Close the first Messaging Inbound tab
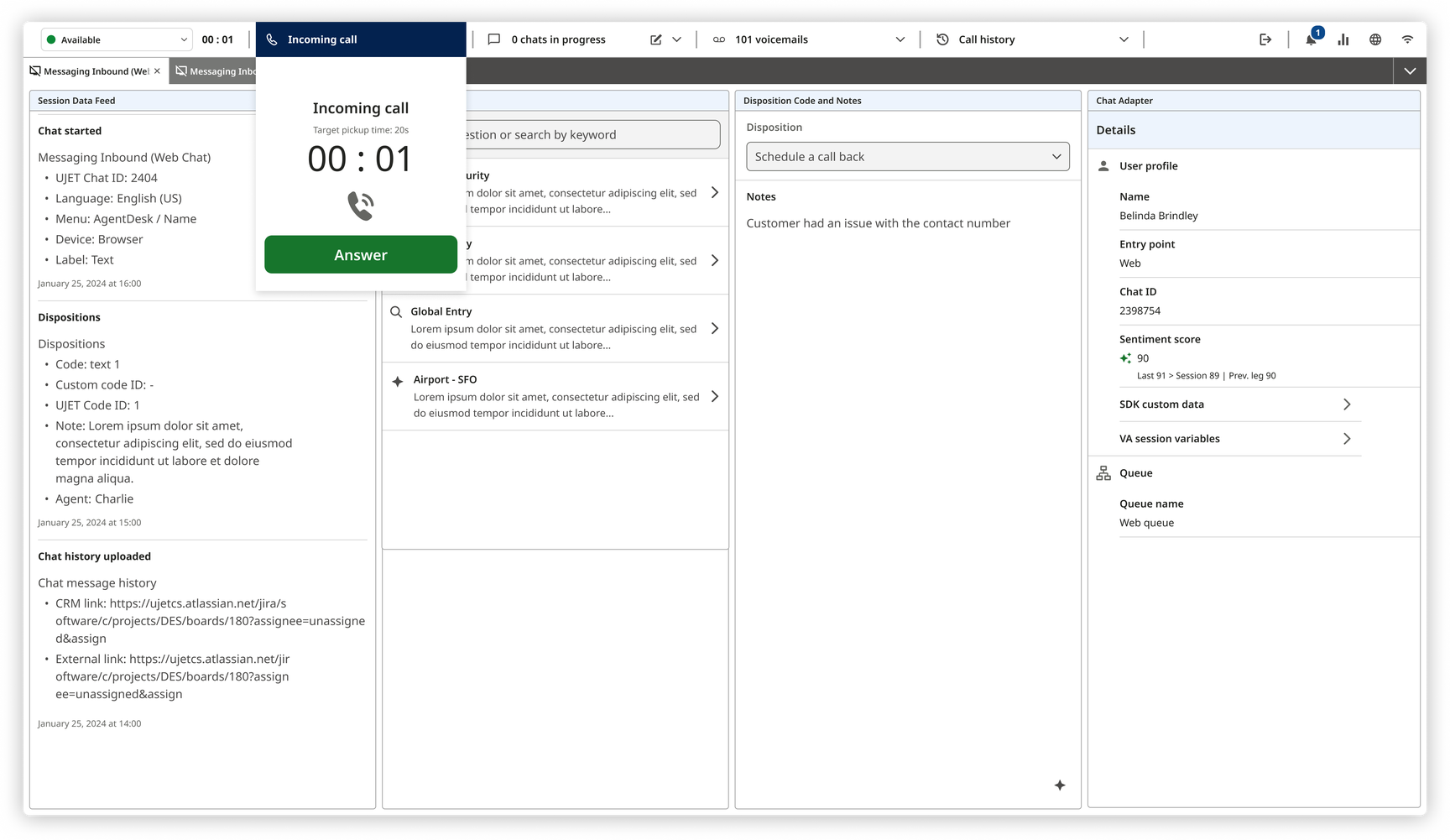1450x840 pixels. click(157, 71)
